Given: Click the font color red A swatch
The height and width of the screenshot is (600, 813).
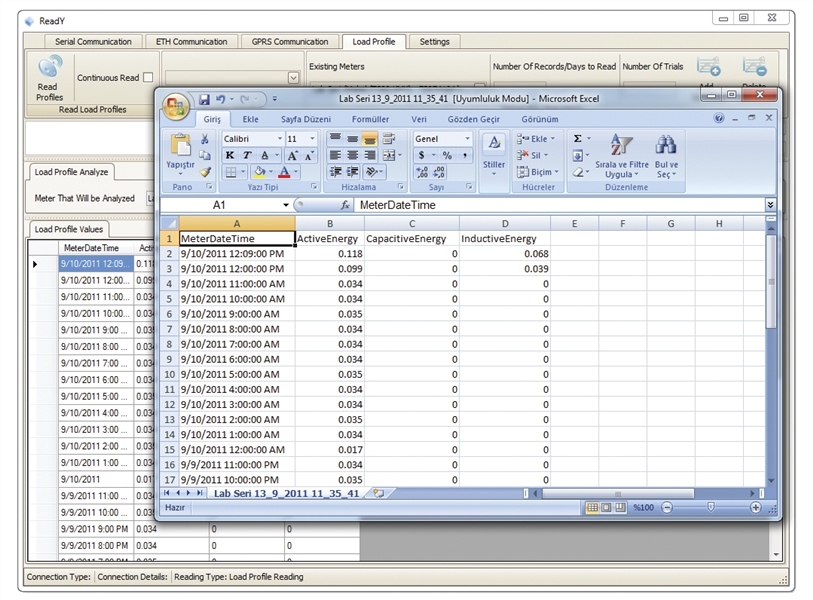Looking at the screenshot, I should [x=284, y=172].
